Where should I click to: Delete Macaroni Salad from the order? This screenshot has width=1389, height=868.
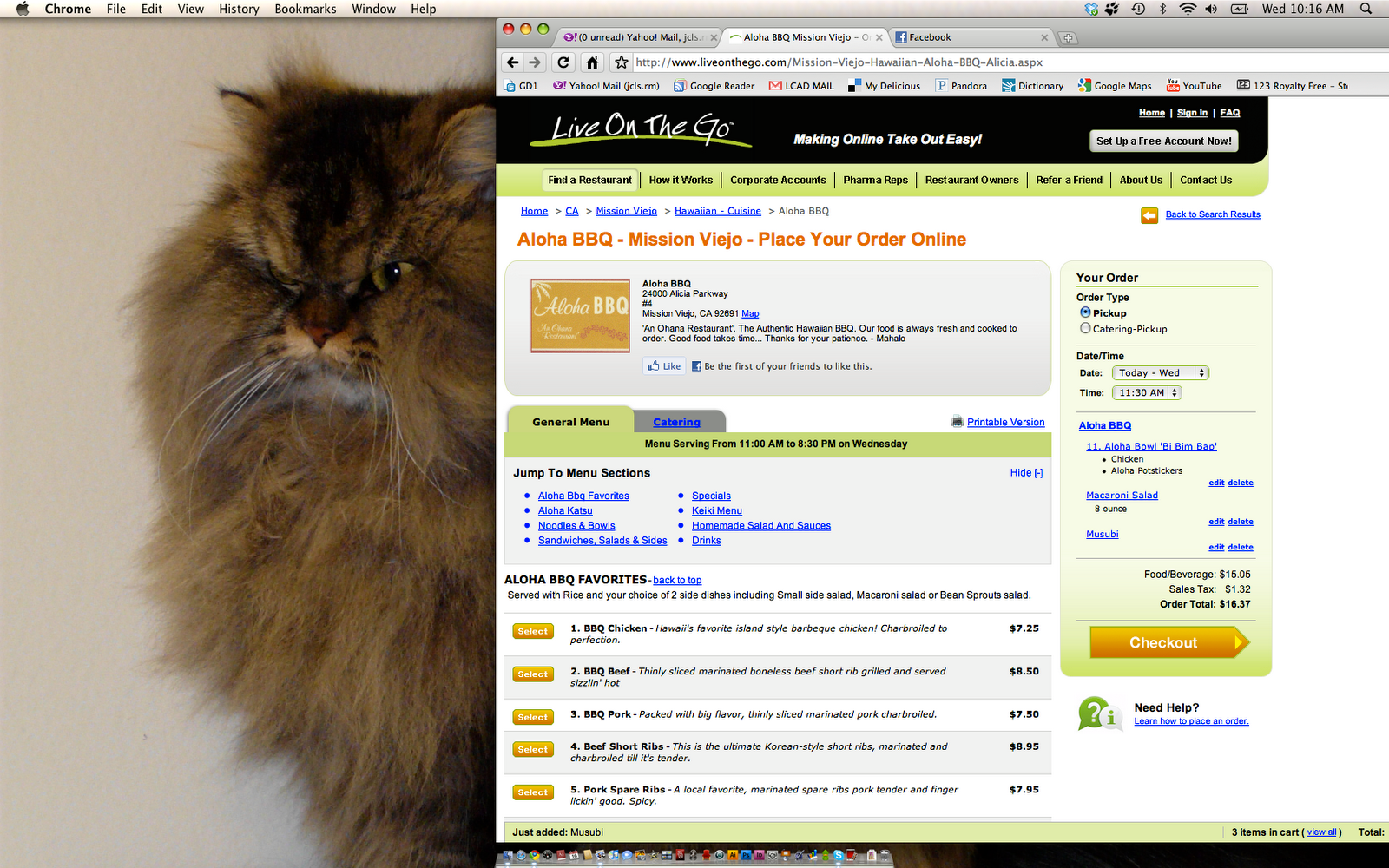(x=1240, y=522)
